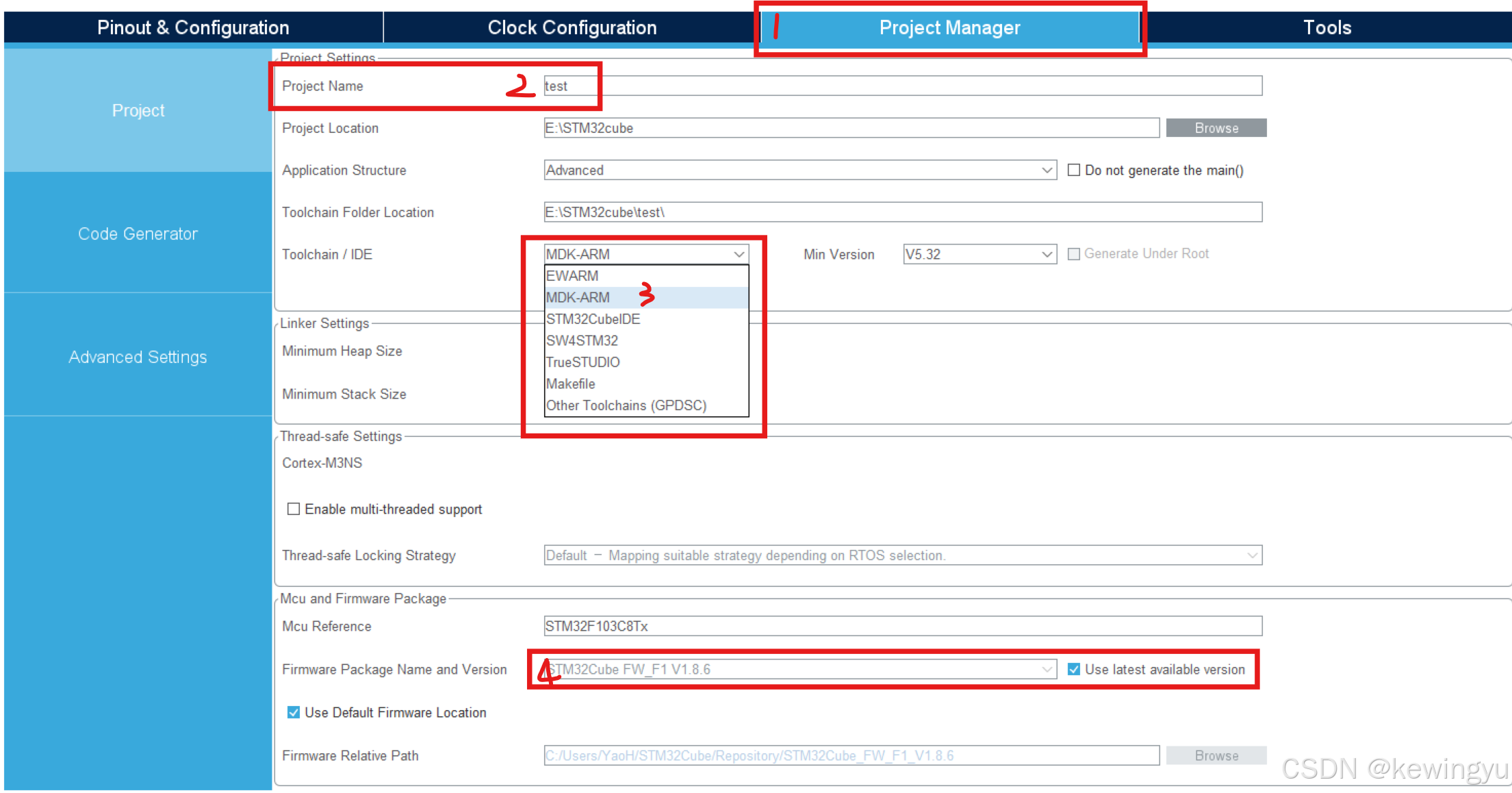Image resolution: width=1512 pixels, height=793 pixels.
Task: Uncheck Use latest available version
Action: tap(1074, 669)
